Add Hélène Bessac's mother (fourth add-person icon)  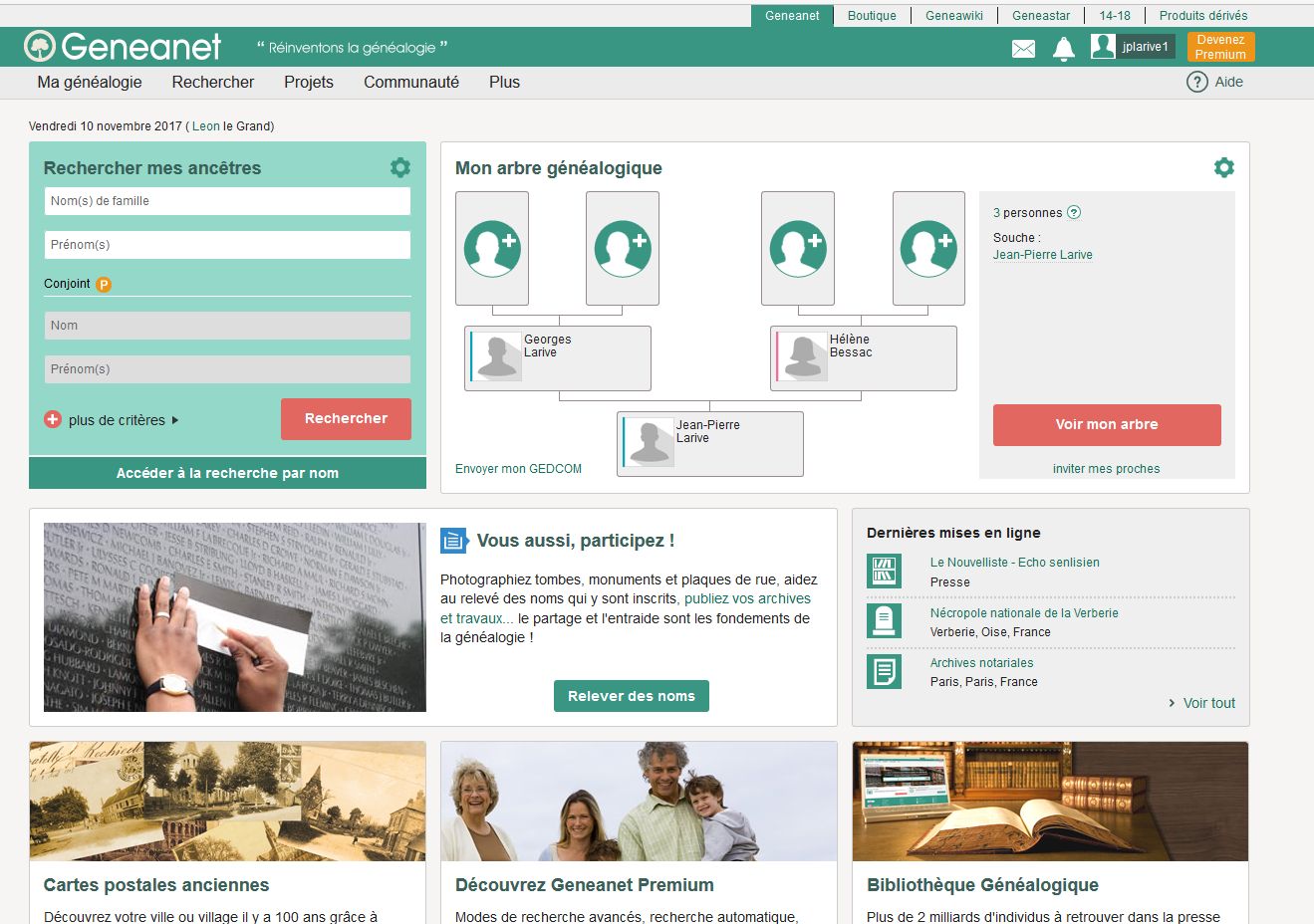tap(928, 248)
